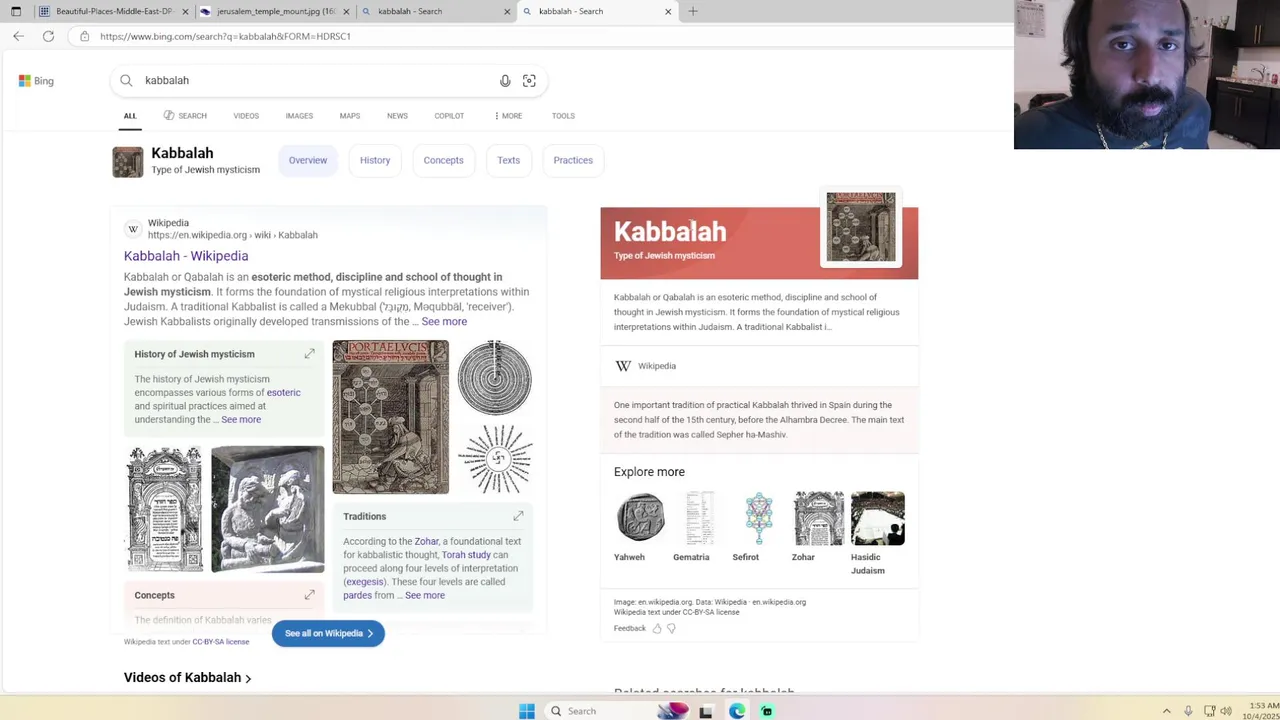
Task: Open Portae Lucis engraving image in result
Action: point(391,417)
